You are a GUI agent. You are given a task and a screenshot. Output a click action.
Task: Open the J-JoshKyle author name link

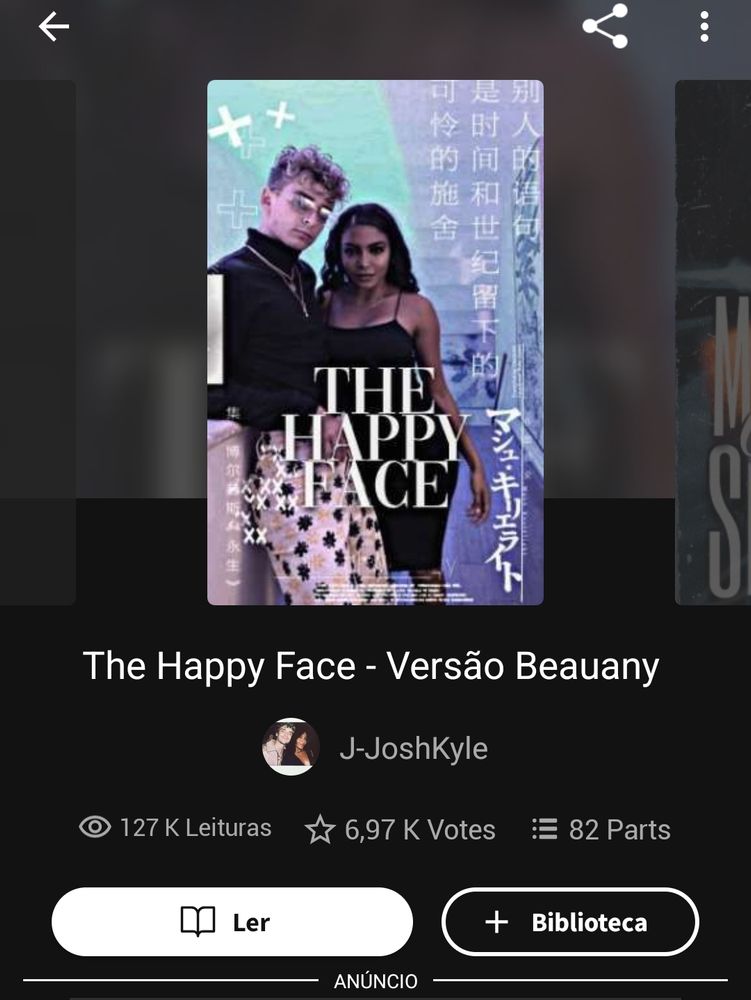pyautogui.click(x=414, y=748)
